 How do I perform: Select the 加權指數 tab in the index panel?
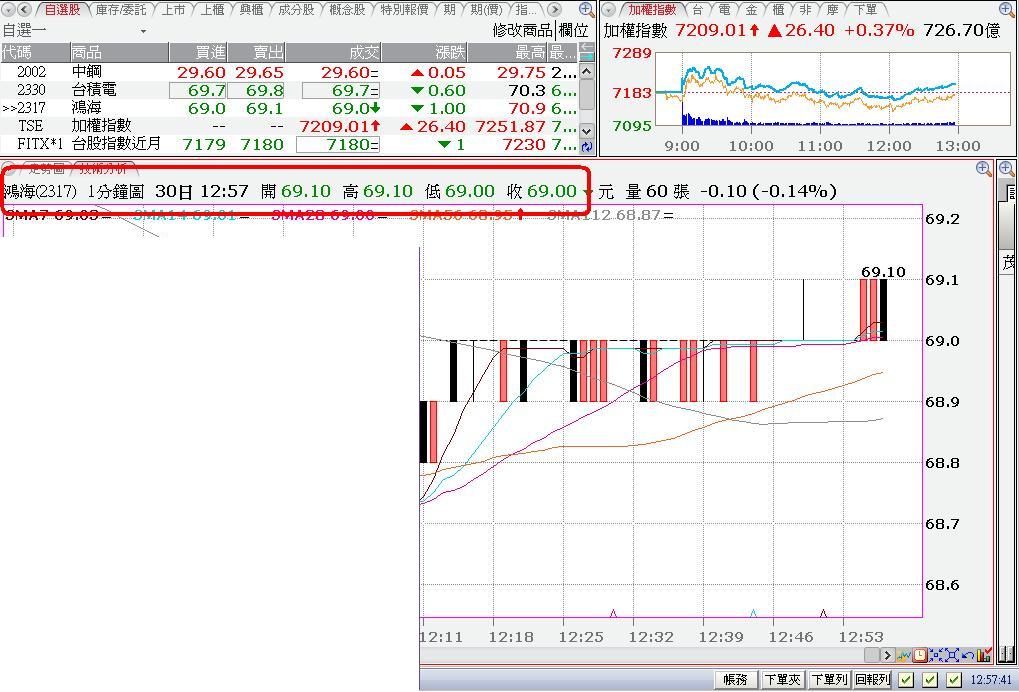(652, 9)
